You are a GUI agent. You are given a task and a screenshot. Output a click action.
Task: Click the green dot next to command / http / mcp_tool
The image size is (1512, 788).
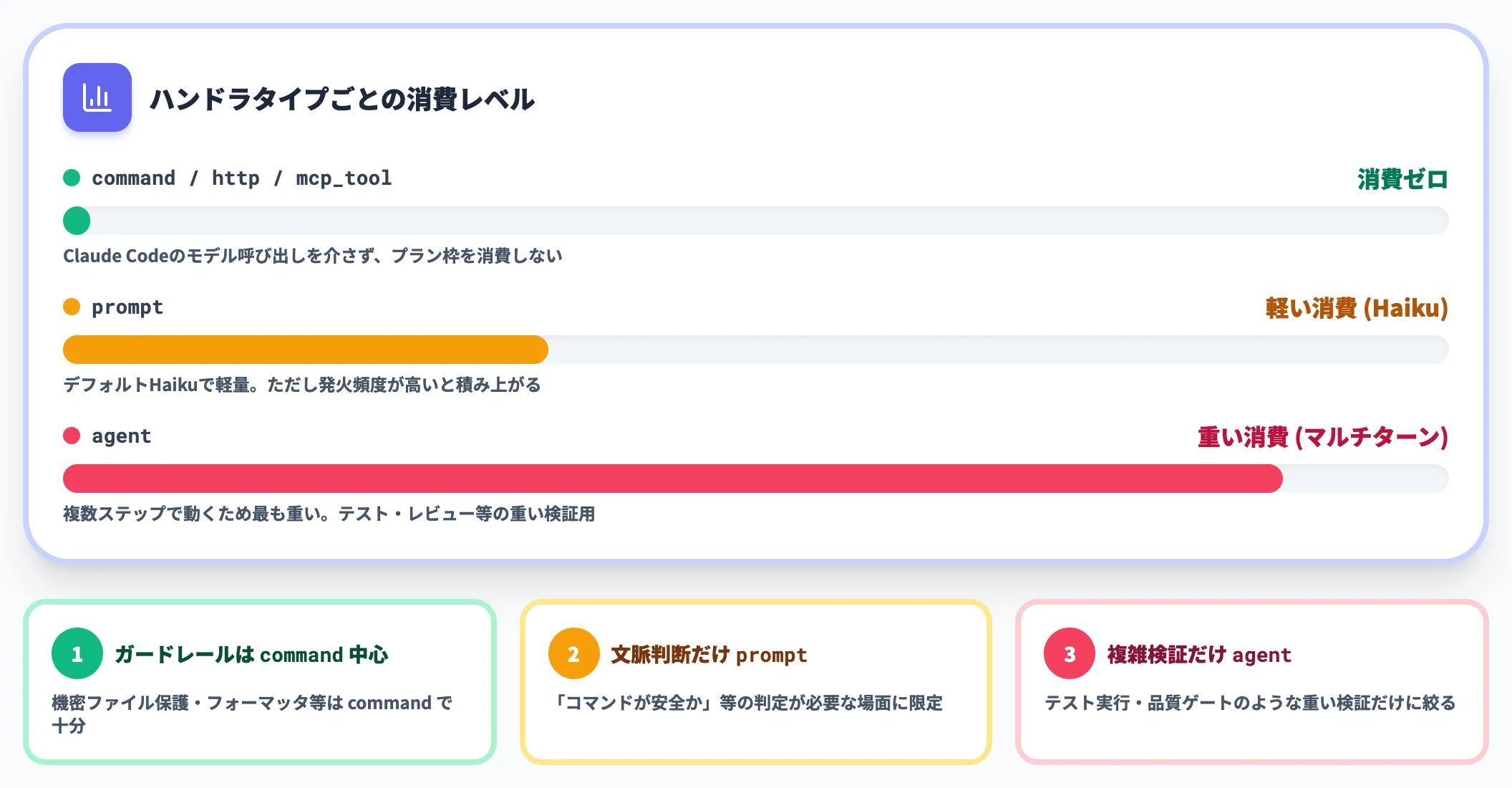pos(72,178)
